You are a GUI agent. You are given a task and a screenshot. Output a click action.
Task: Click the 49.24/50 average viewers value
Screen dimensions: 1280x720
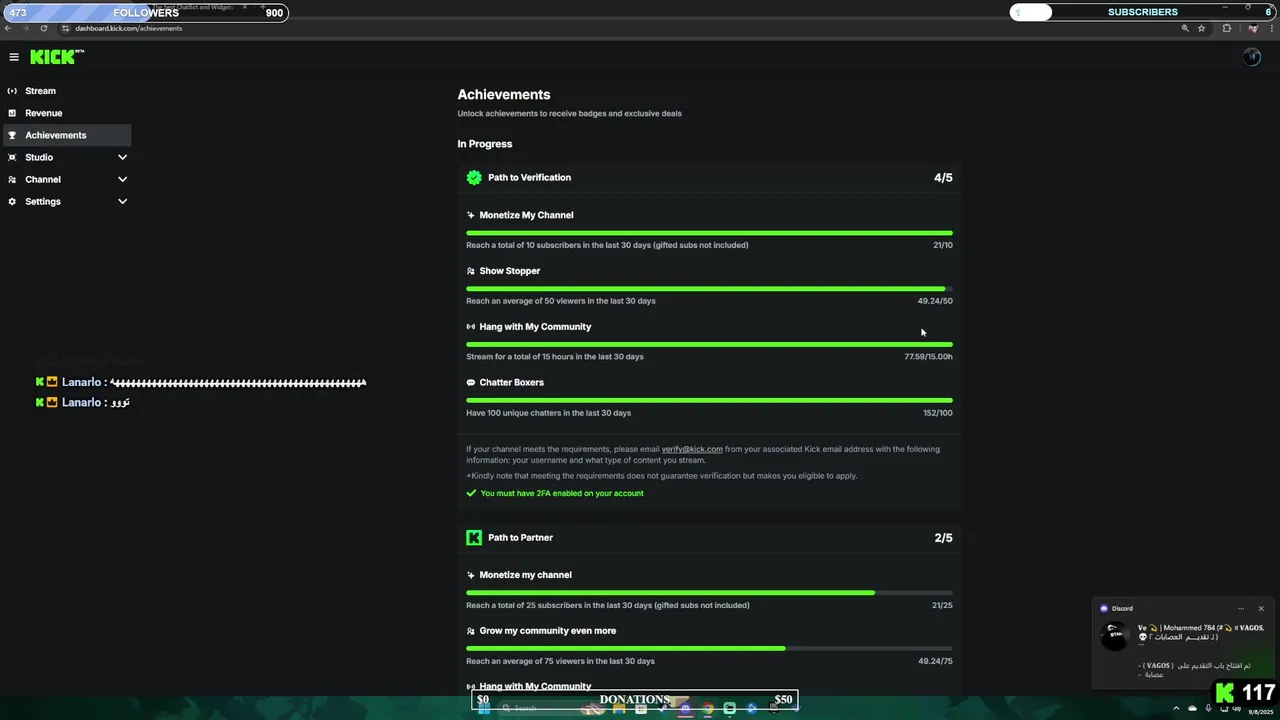click(x=935, y=301)
